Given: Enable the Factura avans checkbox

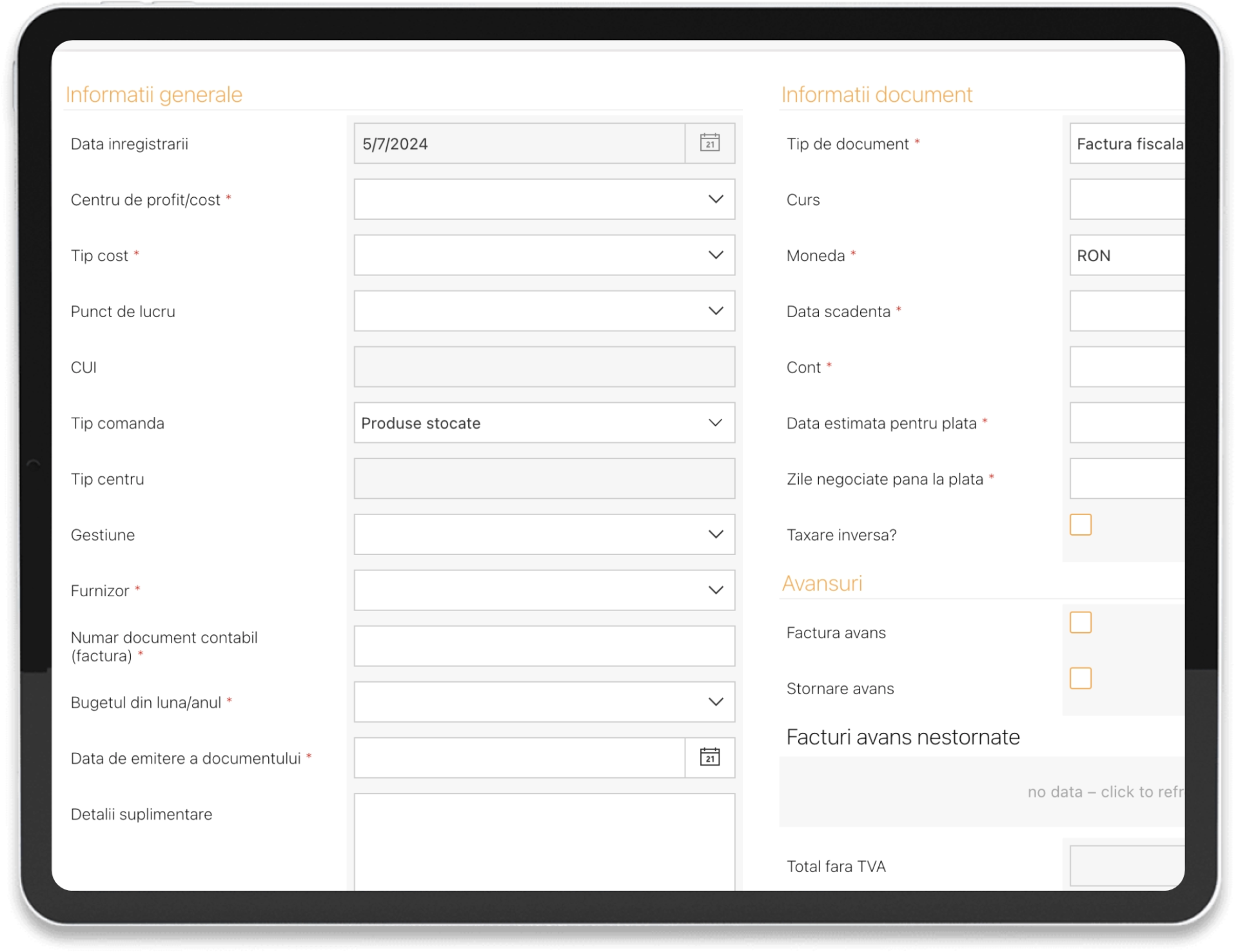Looking at the screenshot, I should 1080,623.
